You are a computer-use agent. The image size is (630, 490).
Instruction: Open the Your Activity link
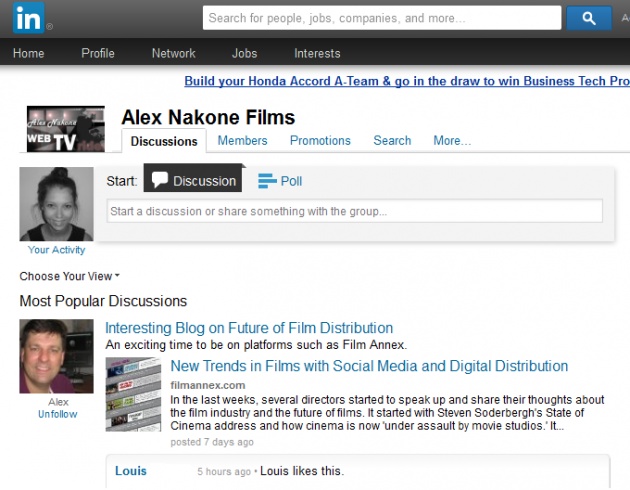(56, 250)
